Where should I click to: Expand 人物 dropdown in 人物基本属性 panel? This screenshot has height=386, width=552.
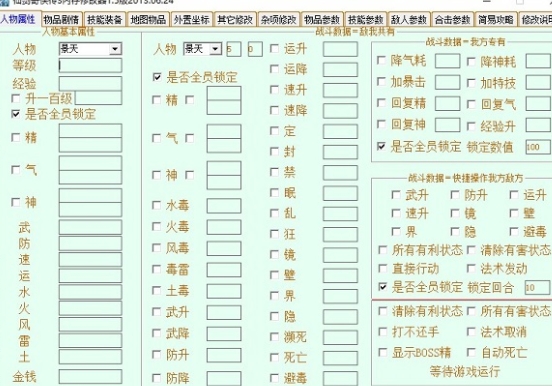click(115, 49)
